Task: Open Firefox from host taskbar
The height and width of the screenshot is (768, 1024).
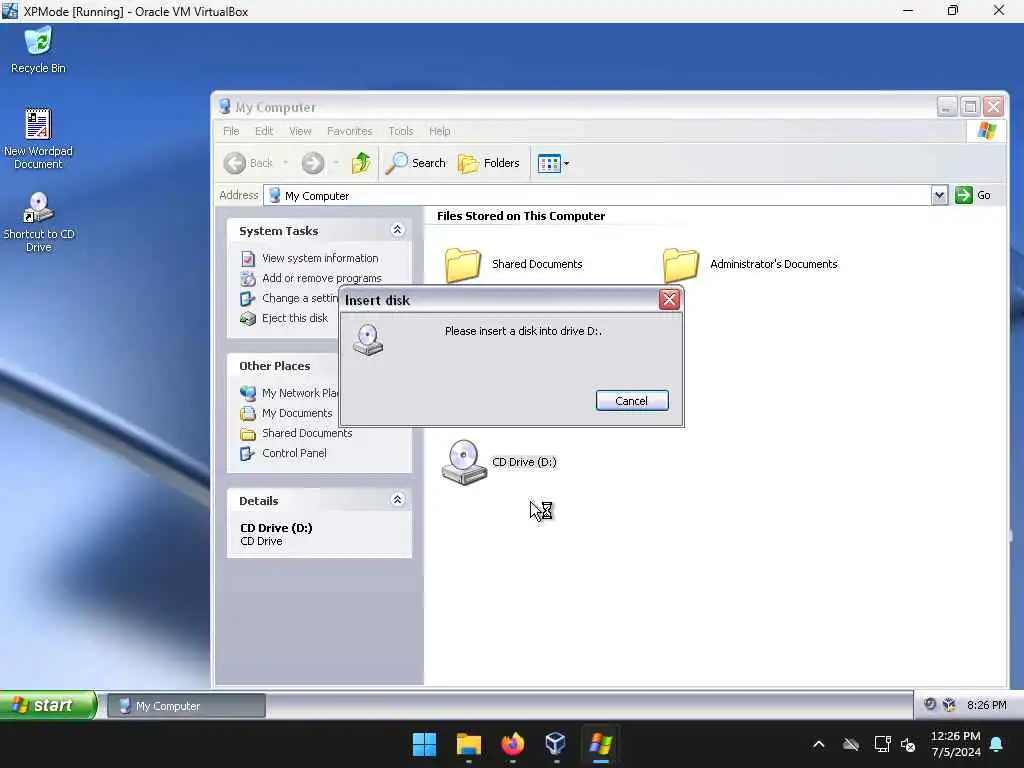Action: coord(513,744)
